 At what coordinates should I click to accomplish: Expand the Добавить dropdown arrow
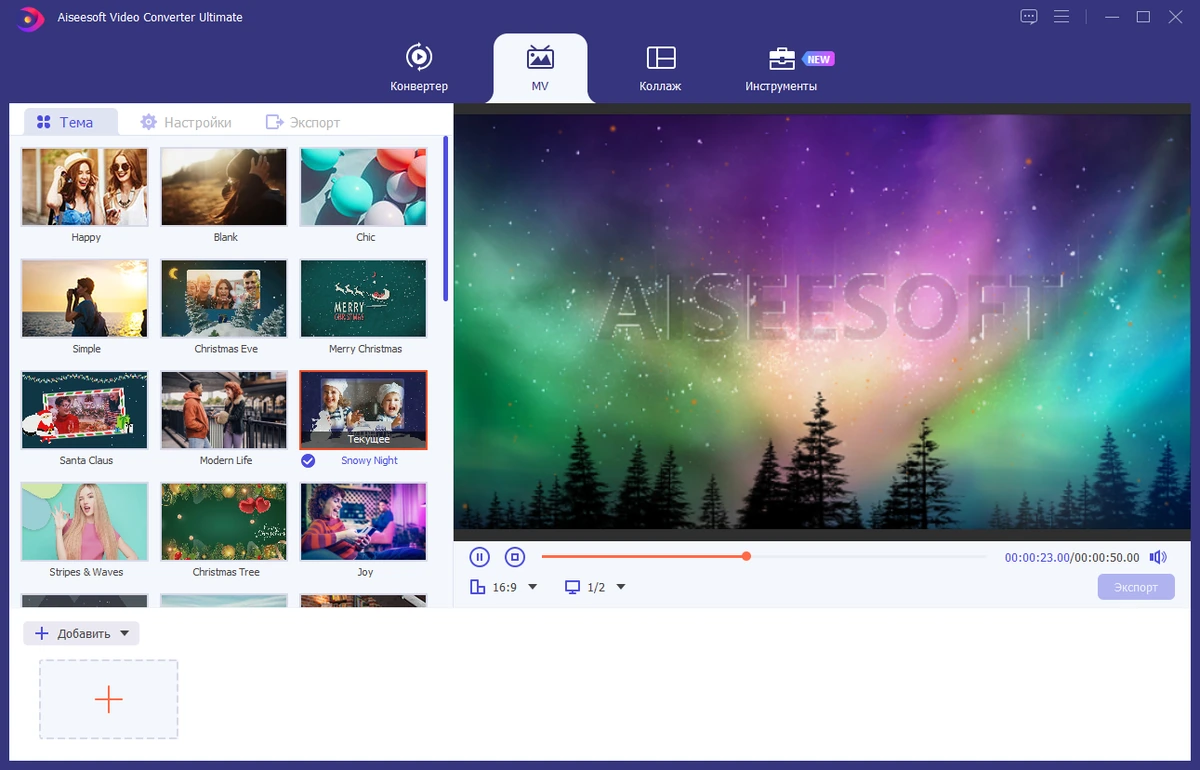(x=124, y=633)
